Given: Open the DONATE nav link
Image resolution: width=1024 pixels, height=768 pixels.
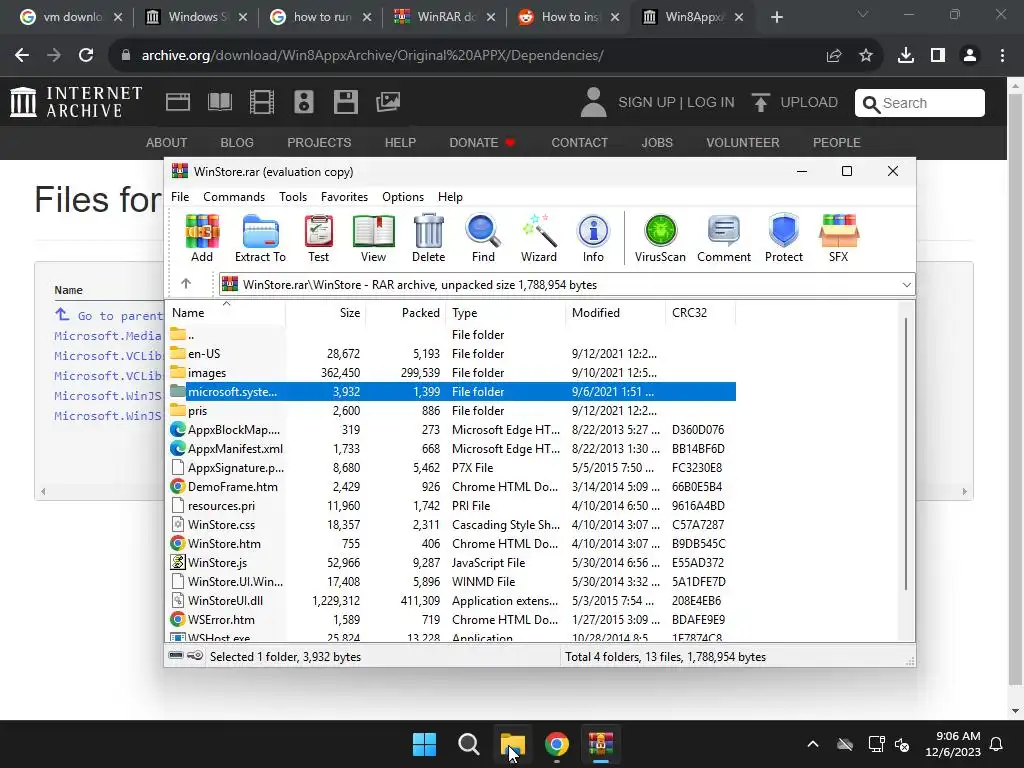Looking at the screenshot, I should [481, 142].
